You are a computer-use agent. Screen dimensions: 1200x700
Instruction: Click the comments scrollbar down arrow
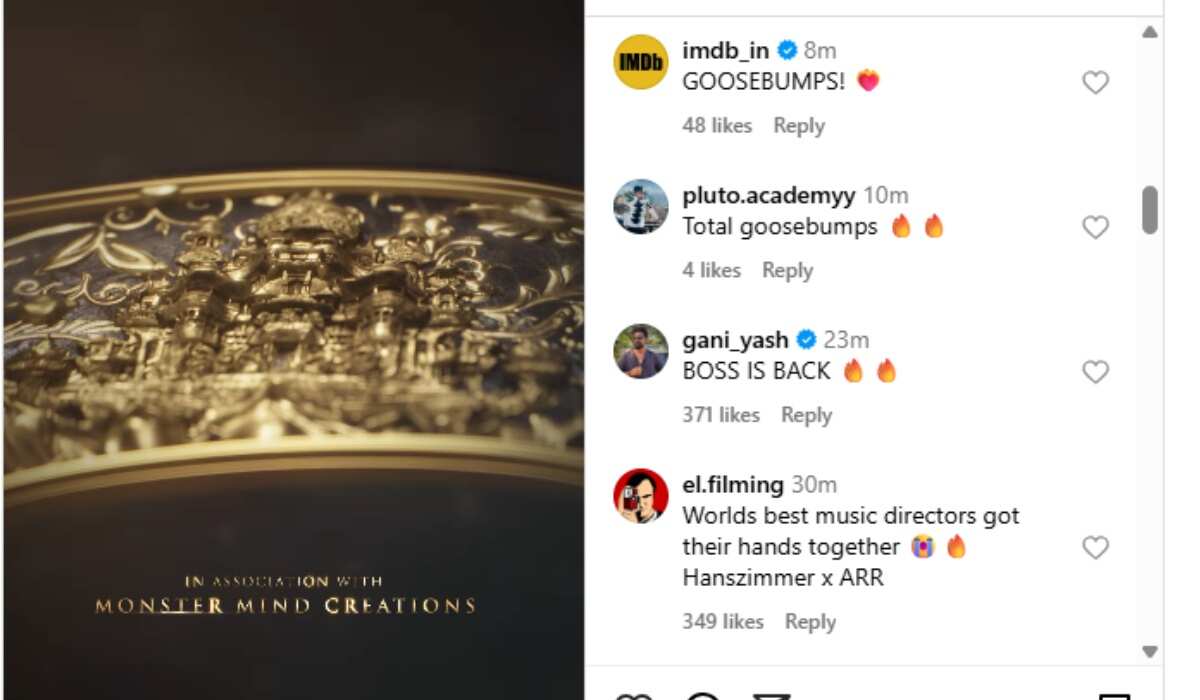click(1150, 652)
